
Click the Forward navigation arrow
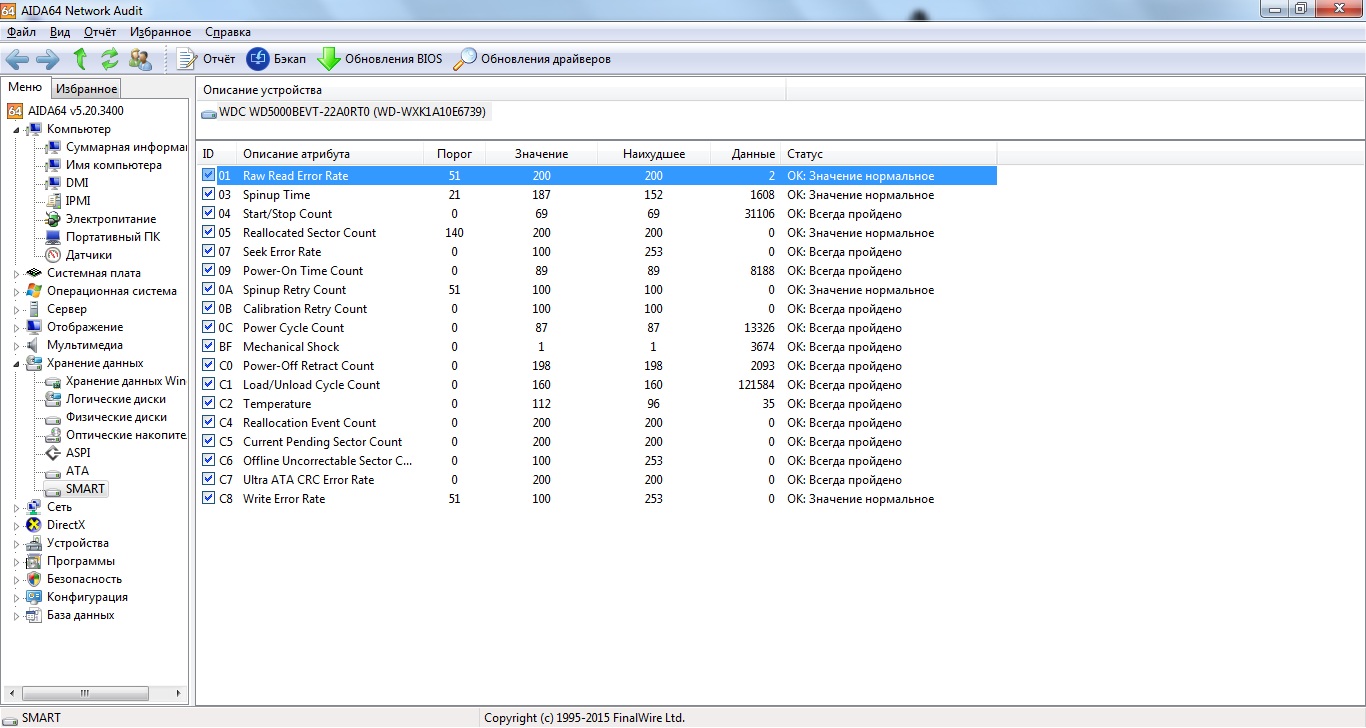pyautogui.click(x=48, y=59)
